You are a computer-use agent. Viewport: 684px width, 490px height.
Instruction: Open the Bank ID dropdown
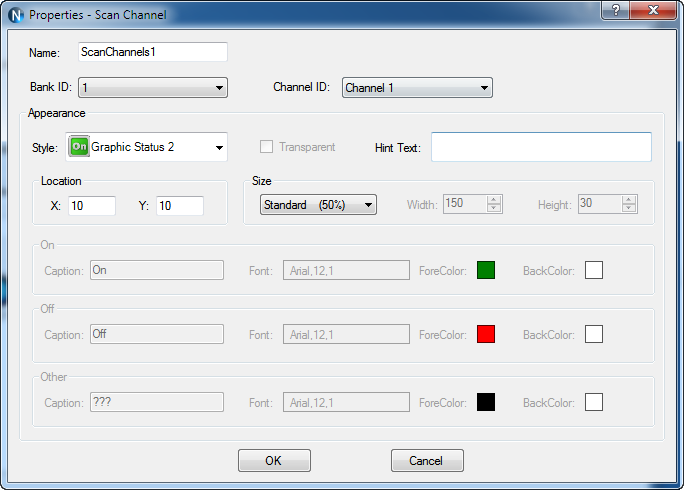coord(153,88)
